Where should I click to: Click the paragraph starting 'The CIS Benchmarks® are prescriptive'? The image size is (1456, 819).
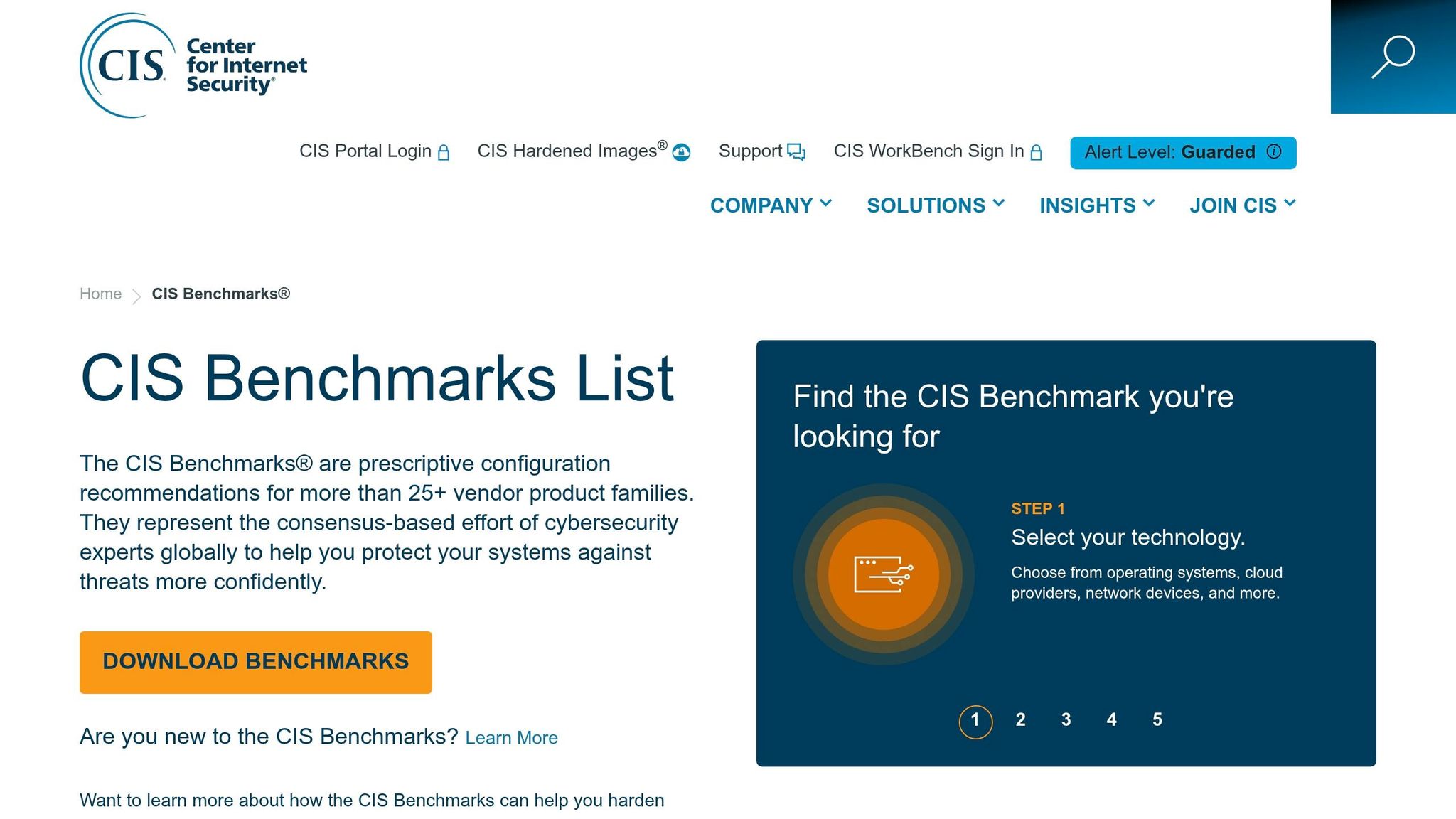[387, 523]
